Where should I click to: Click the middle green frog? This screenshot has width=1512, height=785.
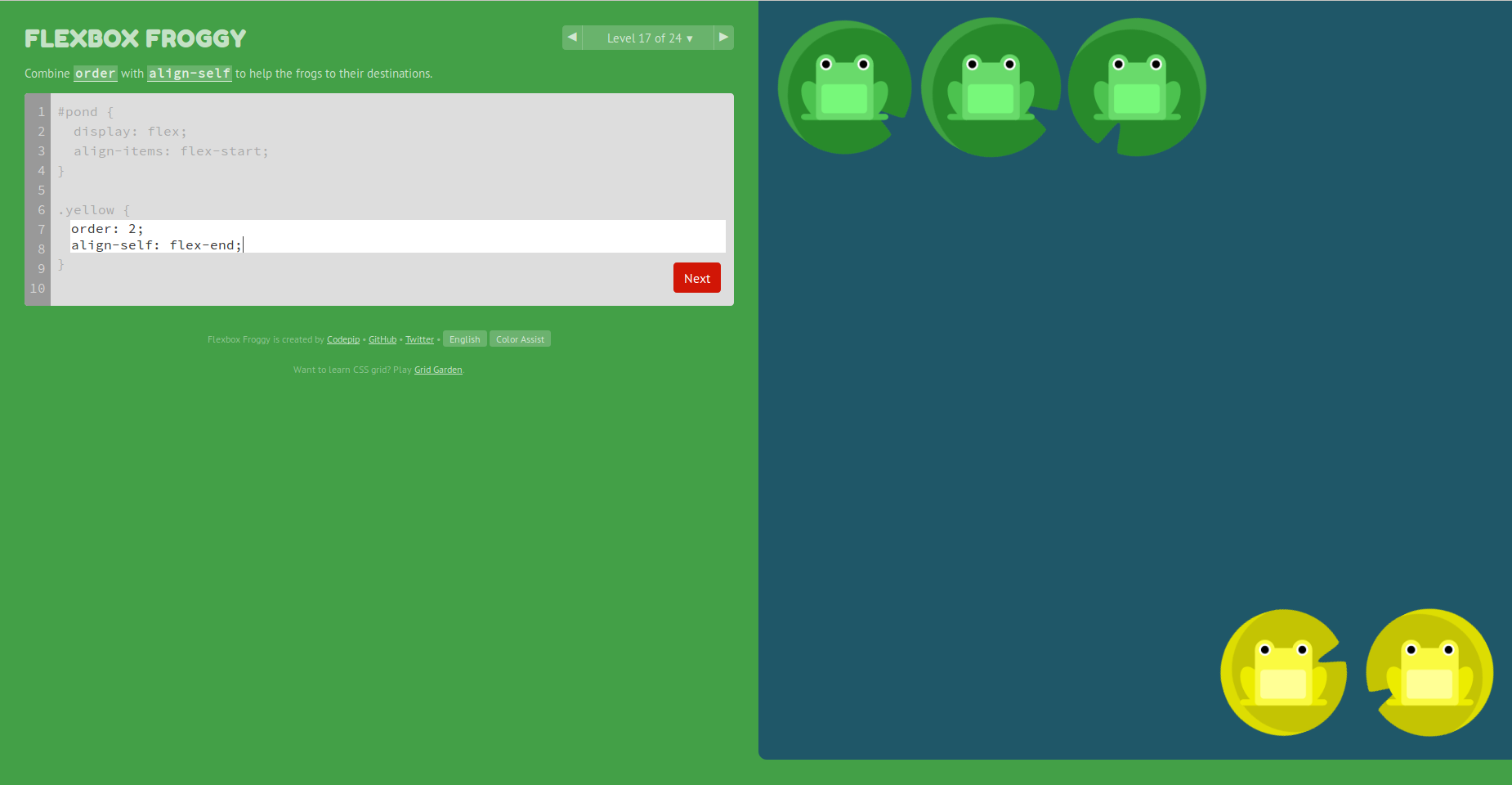(991, 87)
